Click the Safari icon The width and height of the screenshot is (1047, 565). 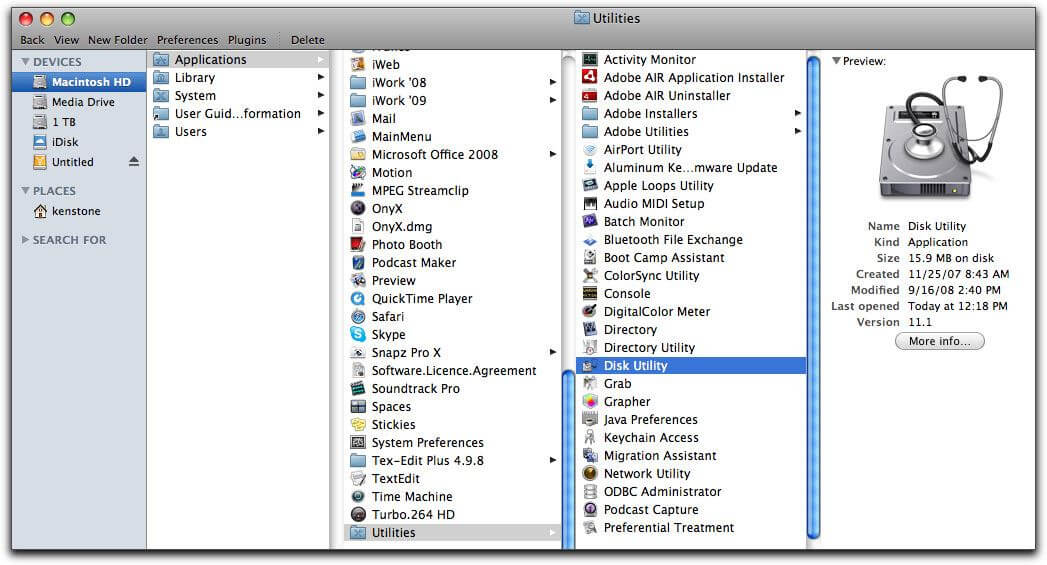point(358,317)
